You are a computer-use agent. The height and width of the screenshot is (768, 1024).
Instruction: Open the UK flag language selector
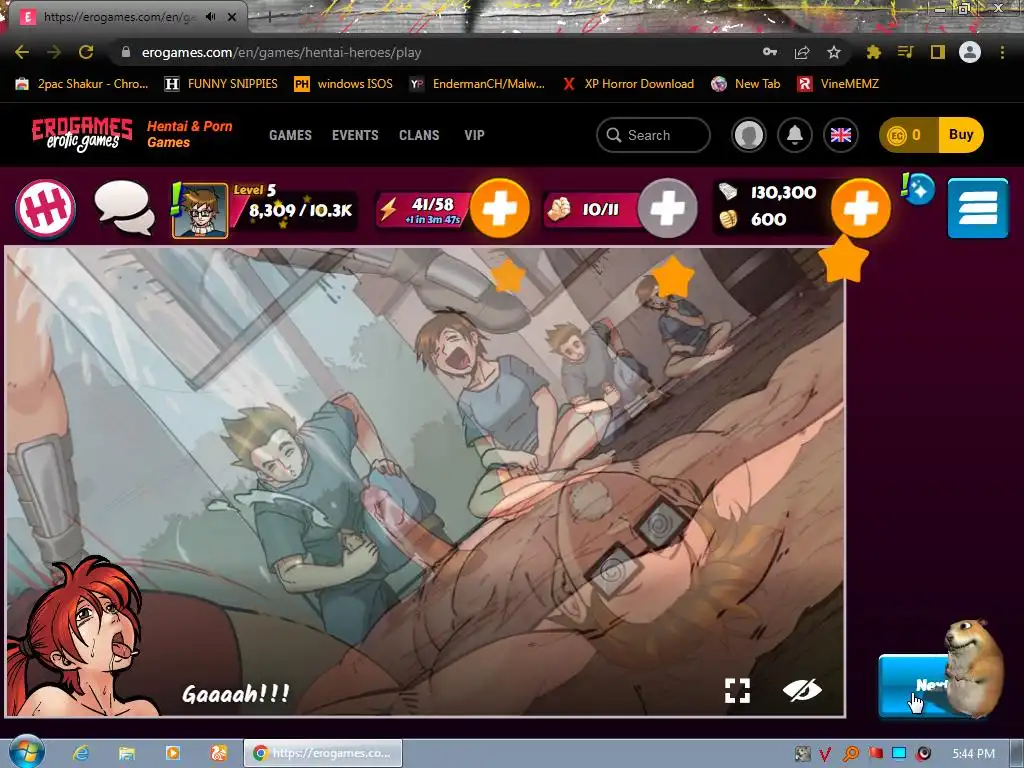tap(840, 135)
